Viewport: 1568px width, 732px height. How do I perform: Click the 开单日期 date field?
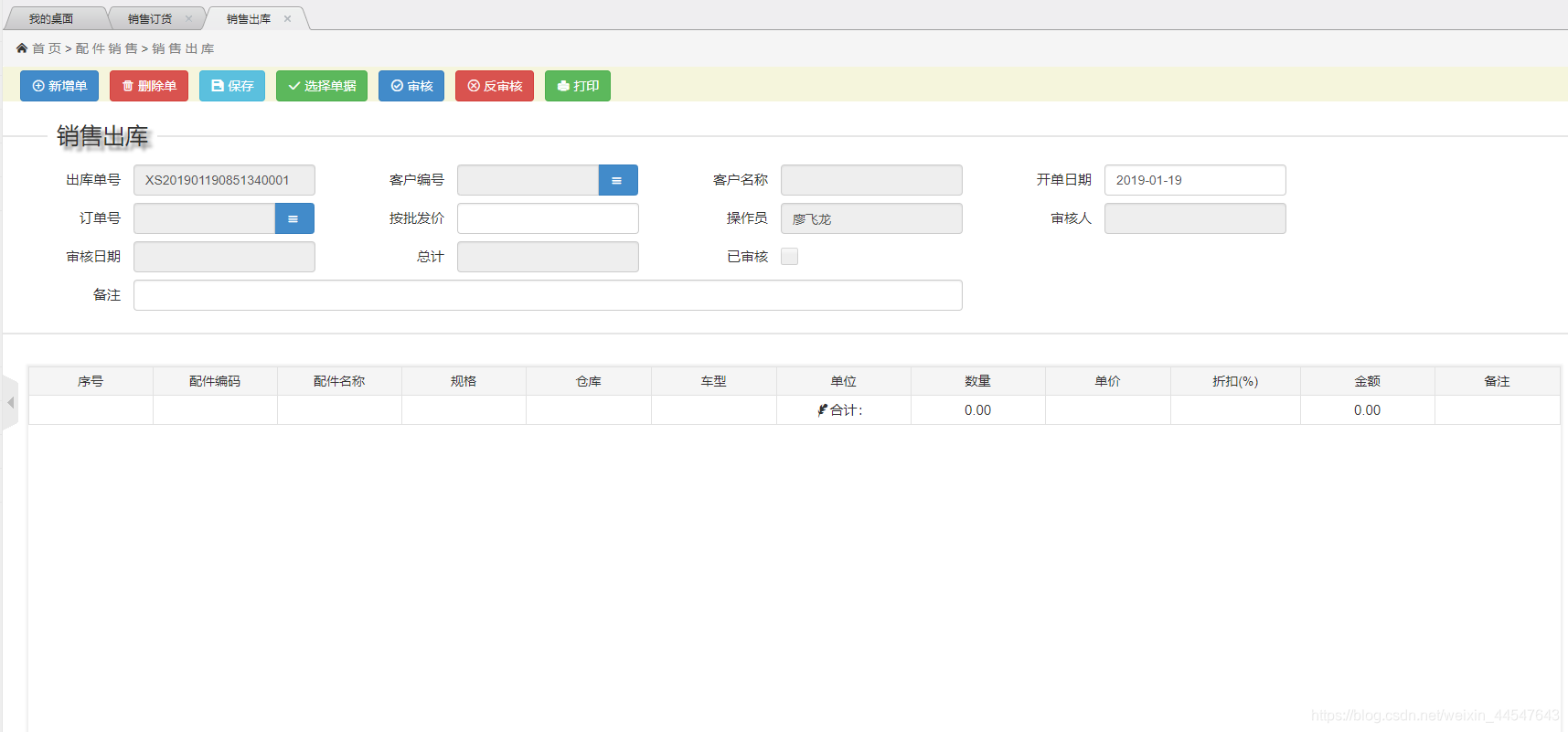pyautogui.click(x=1195, y=180)
